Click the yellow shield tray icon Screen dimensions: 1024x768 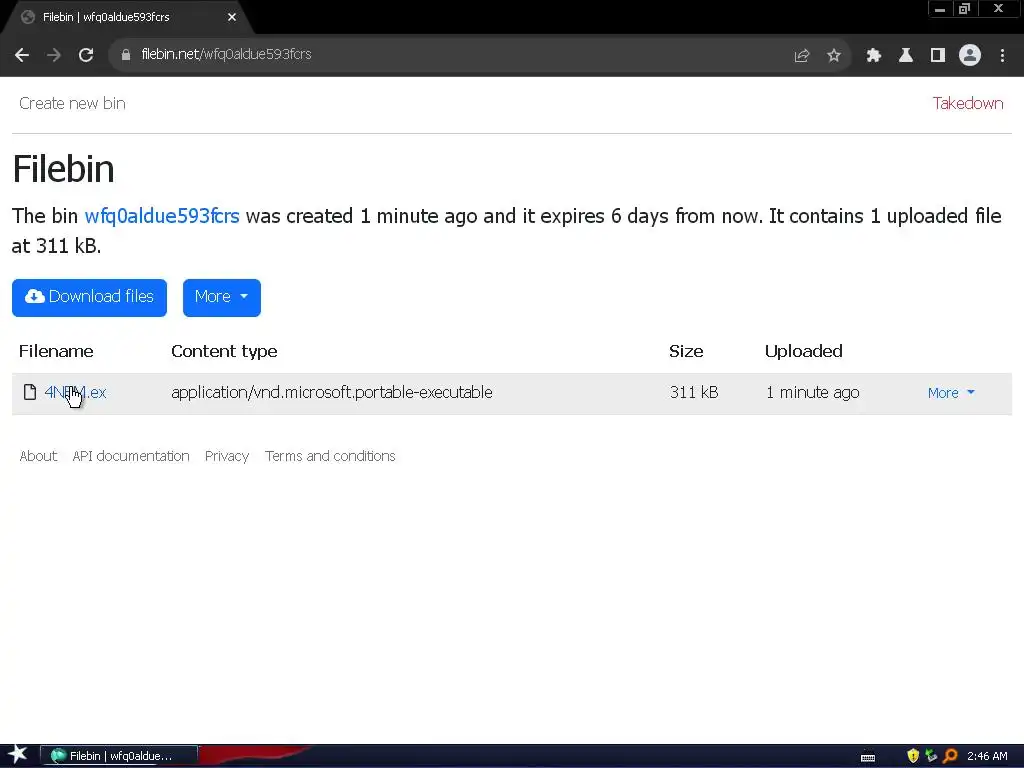913,756
